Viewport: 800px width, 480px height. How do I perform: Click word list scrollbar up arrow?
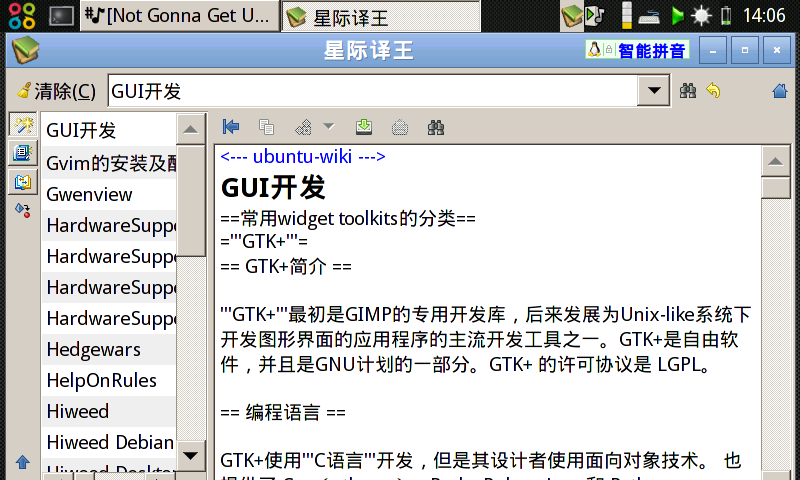point(191,130)
